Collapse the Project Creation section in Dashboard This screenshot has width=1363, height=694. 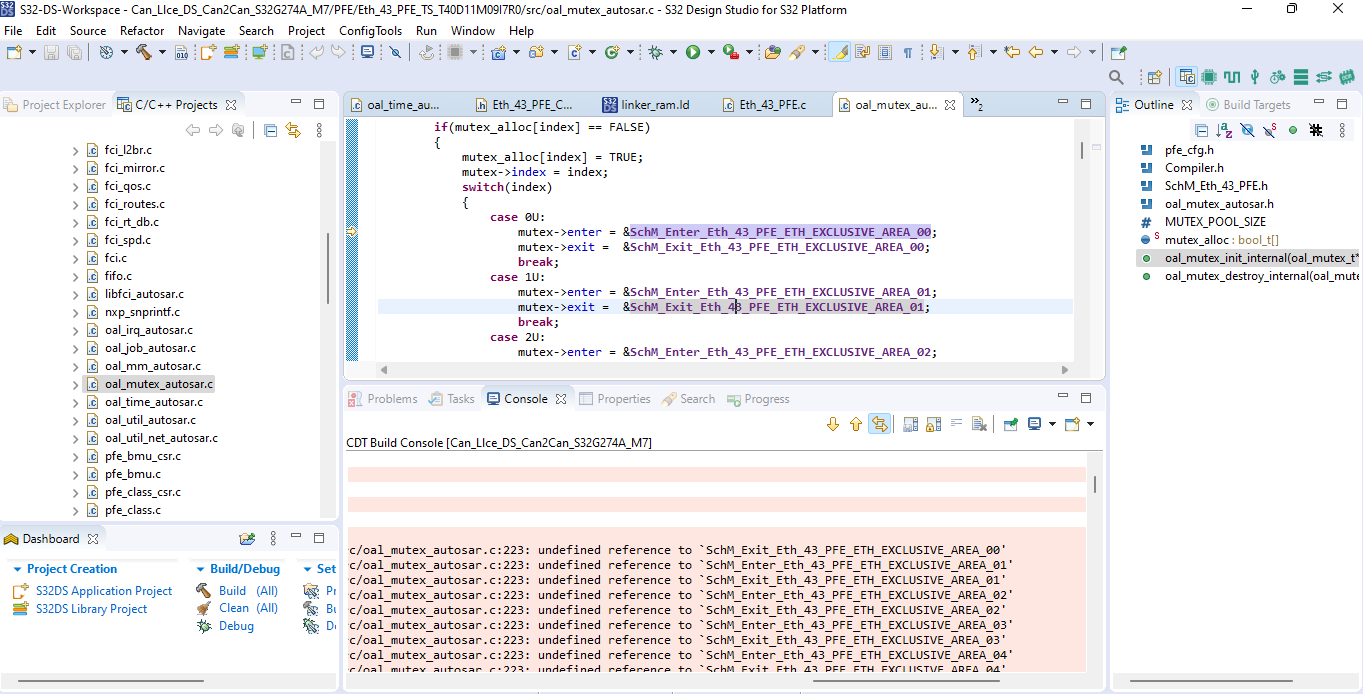[17, 569]
